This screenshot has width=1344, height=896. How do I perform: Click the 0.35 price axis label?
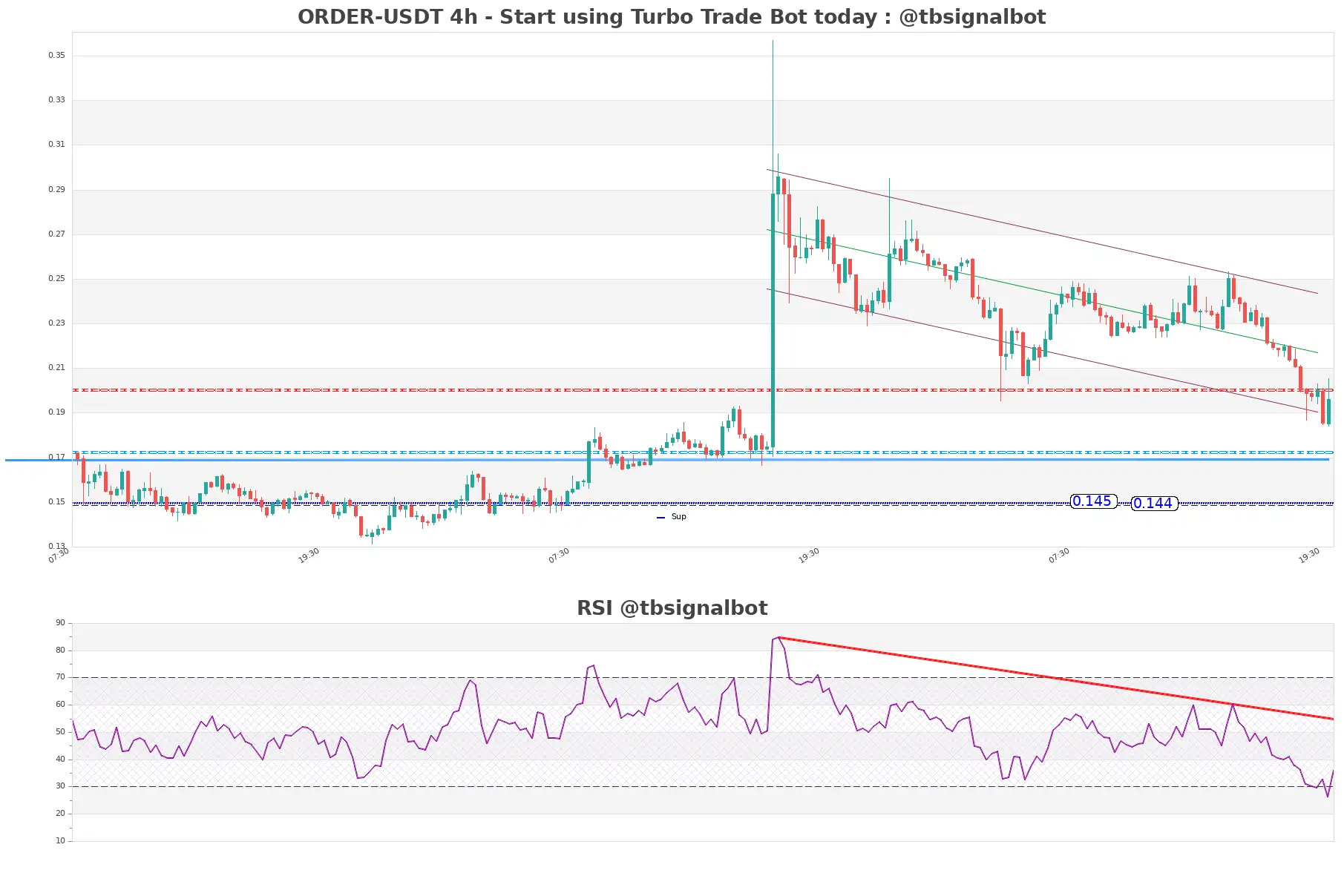coord(56,55)
